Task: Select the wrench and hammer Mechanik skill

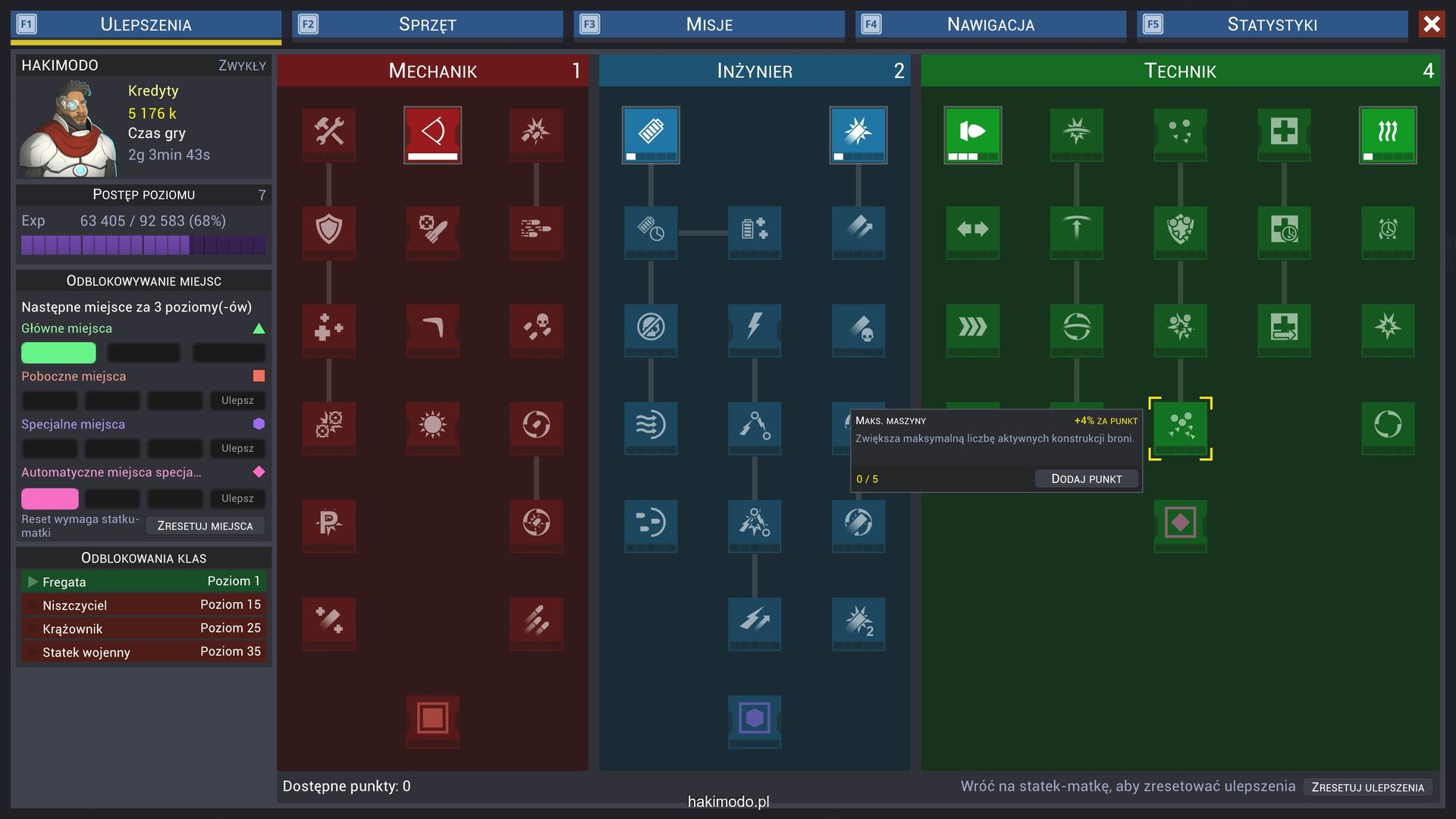Action: (x=328, y=133)
